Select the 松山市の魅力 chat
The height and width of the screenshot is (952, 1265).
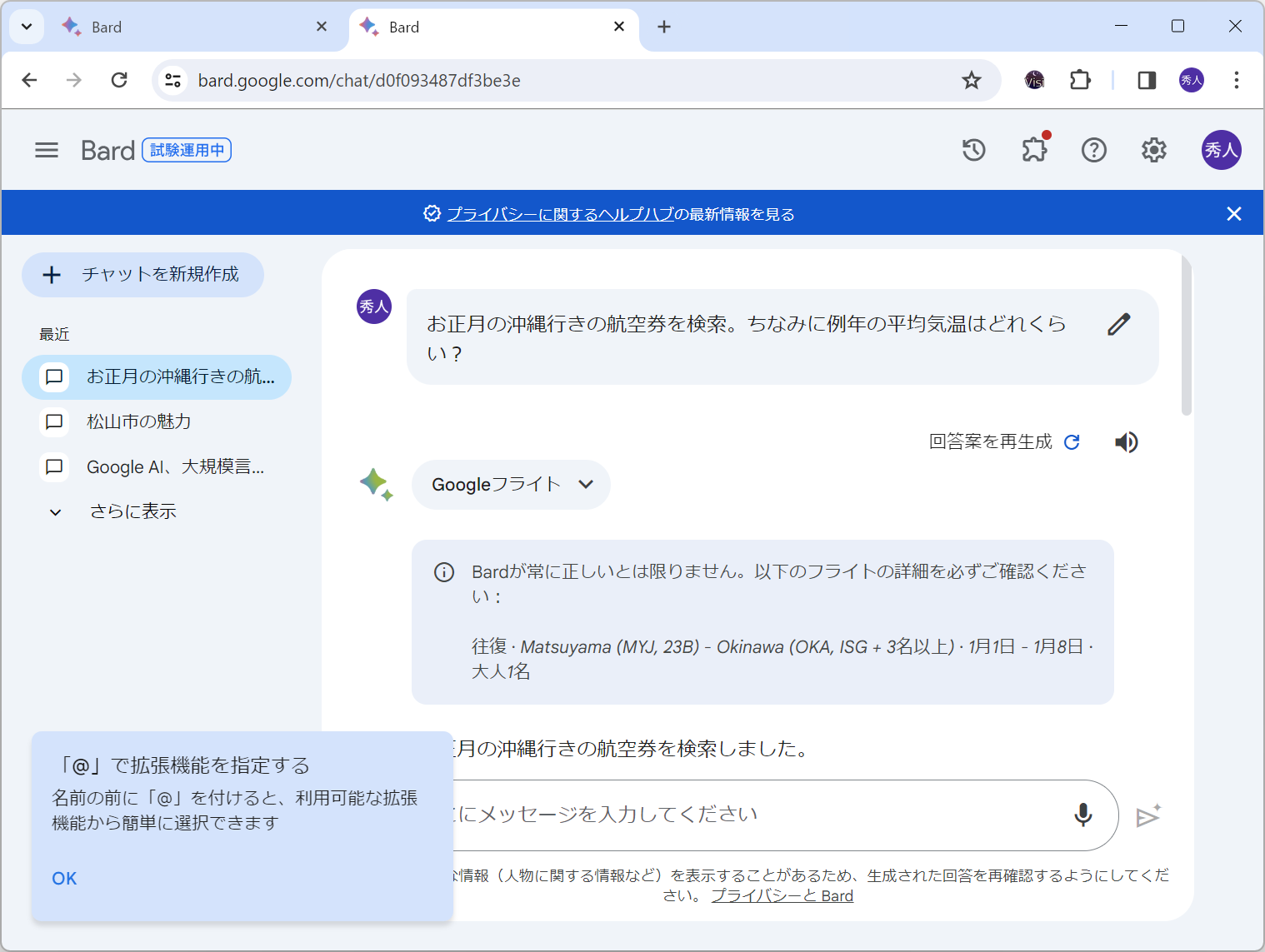coord(138,421)
